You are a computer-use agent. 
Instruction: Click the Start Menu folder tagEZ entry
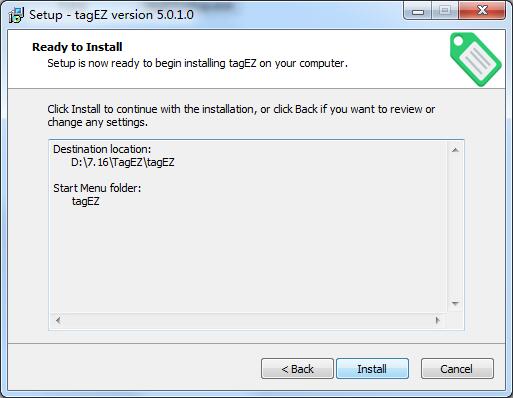click(86, 201)
